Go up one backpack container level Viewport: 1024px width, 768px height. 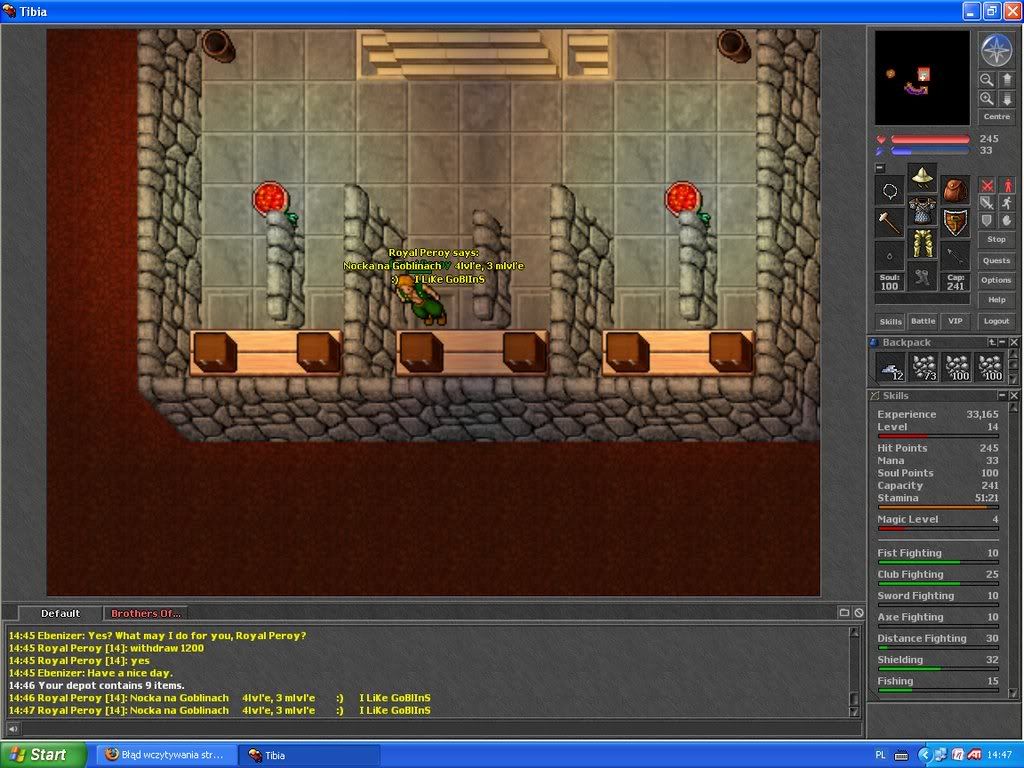[993, 342]
